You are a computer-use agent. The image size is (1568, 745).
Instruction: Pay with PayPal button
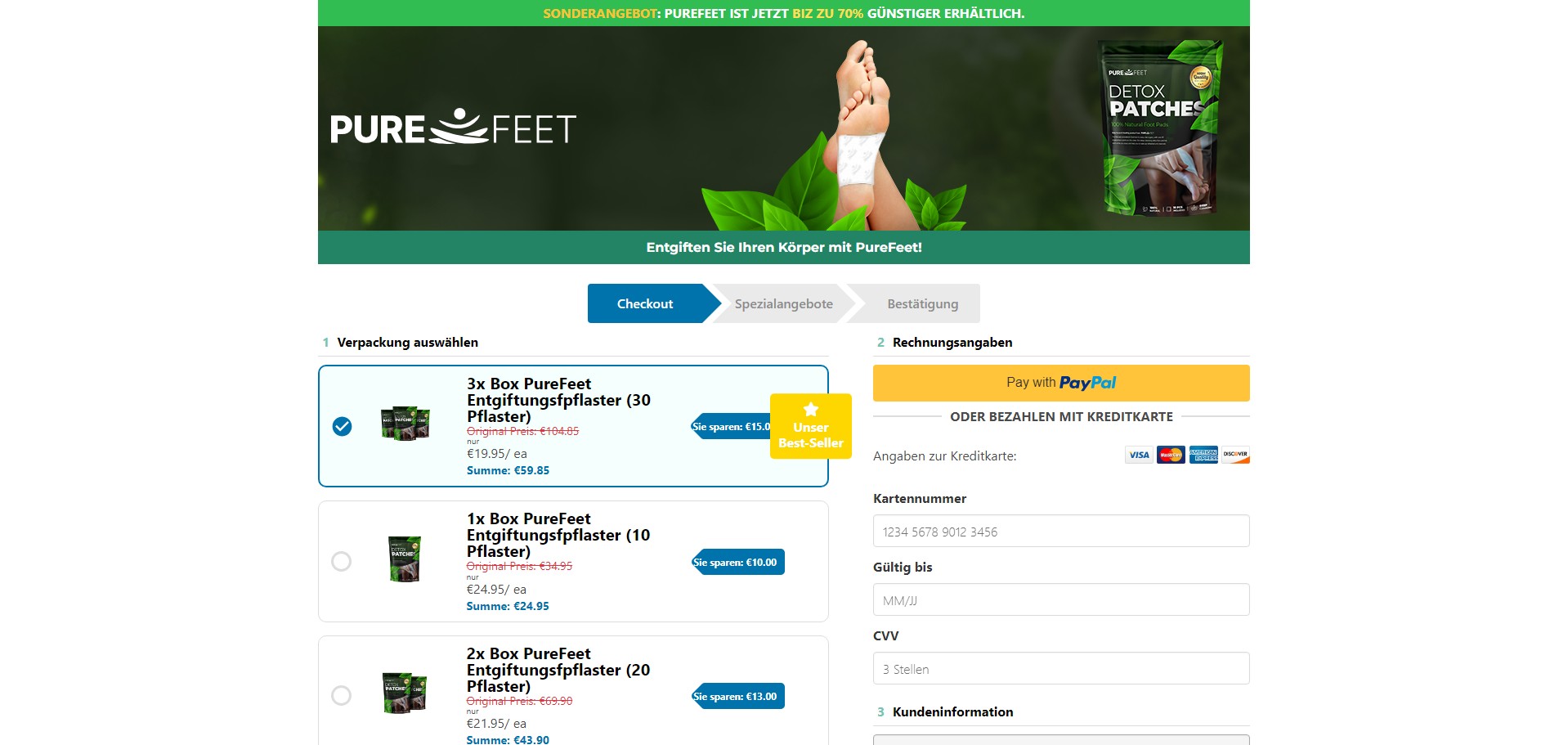tap(1061, 383)
